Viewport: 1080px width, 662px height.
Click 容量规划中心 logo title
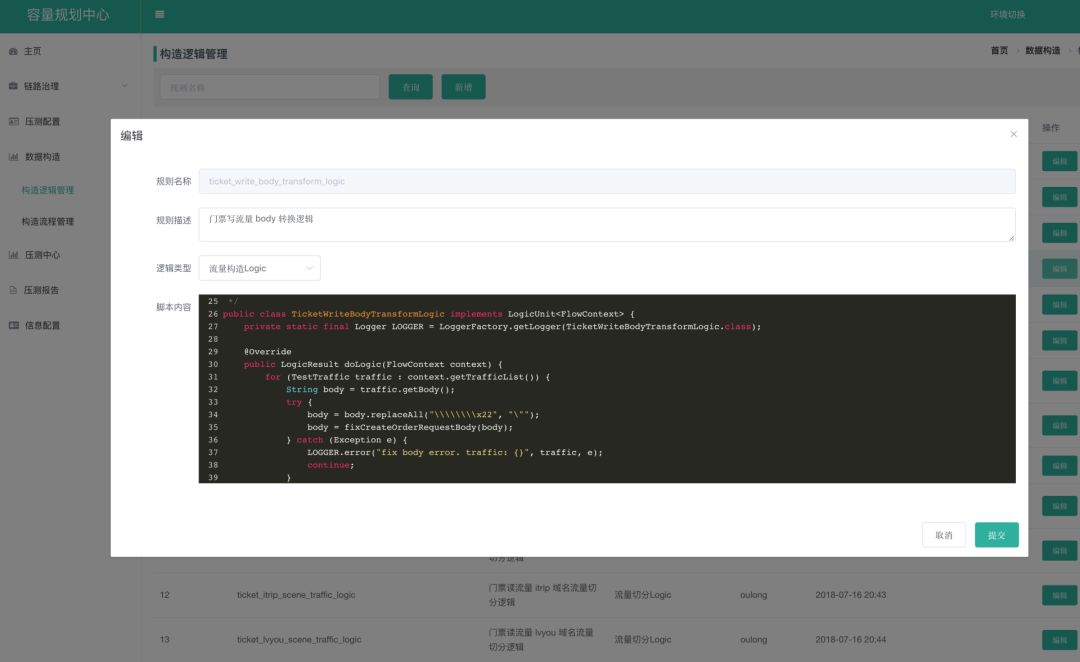[x=68, y=14]
